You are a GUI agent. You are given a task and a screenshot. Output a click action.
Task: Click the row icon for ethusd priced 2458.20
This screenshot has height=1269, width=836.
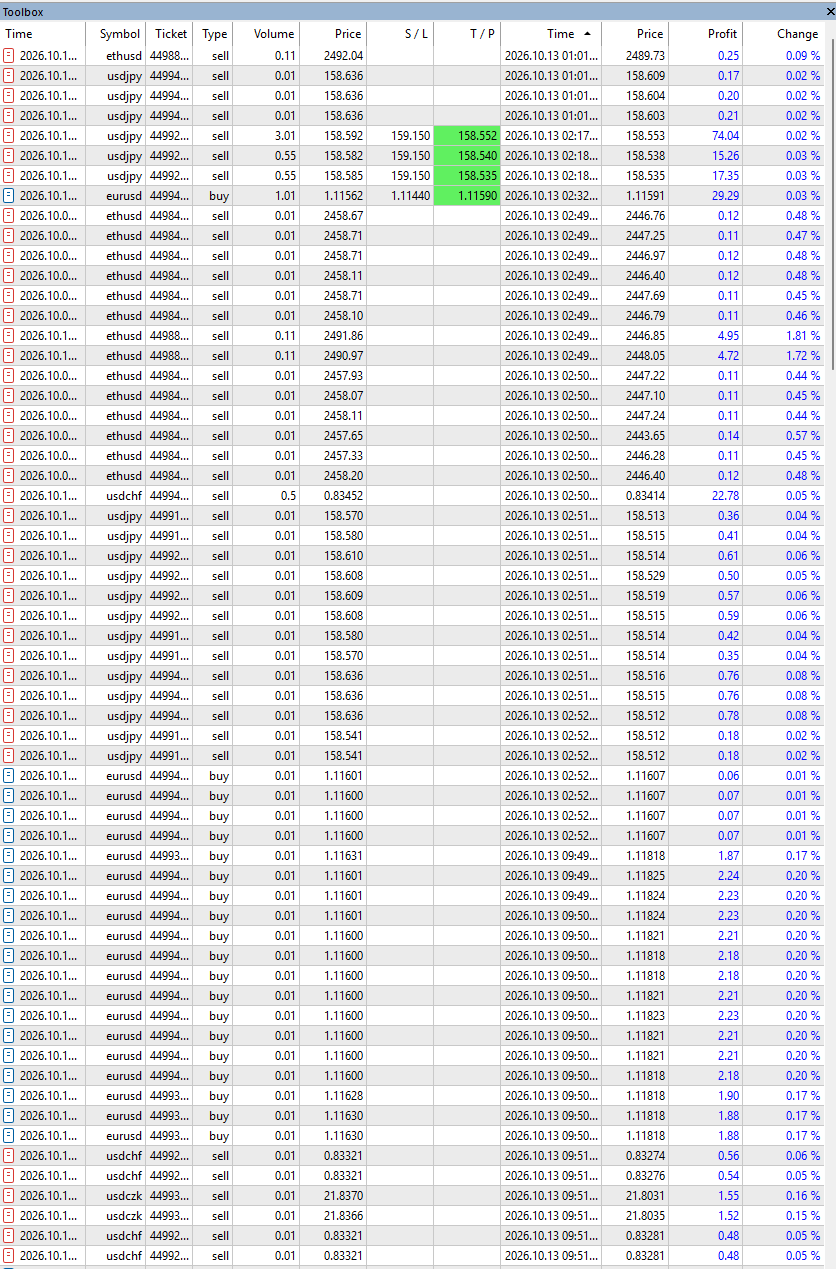click(x=9, y=476)
